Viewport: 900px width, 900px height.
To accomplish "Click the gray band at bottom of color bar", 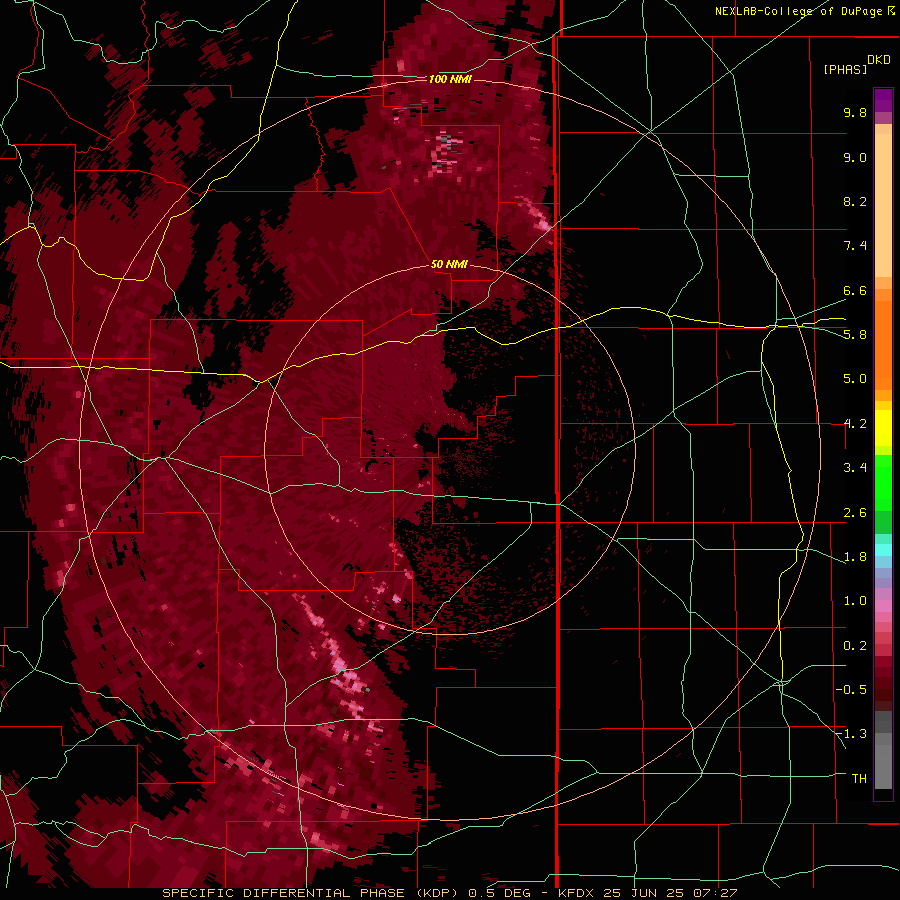I will (x=883, y=761).
